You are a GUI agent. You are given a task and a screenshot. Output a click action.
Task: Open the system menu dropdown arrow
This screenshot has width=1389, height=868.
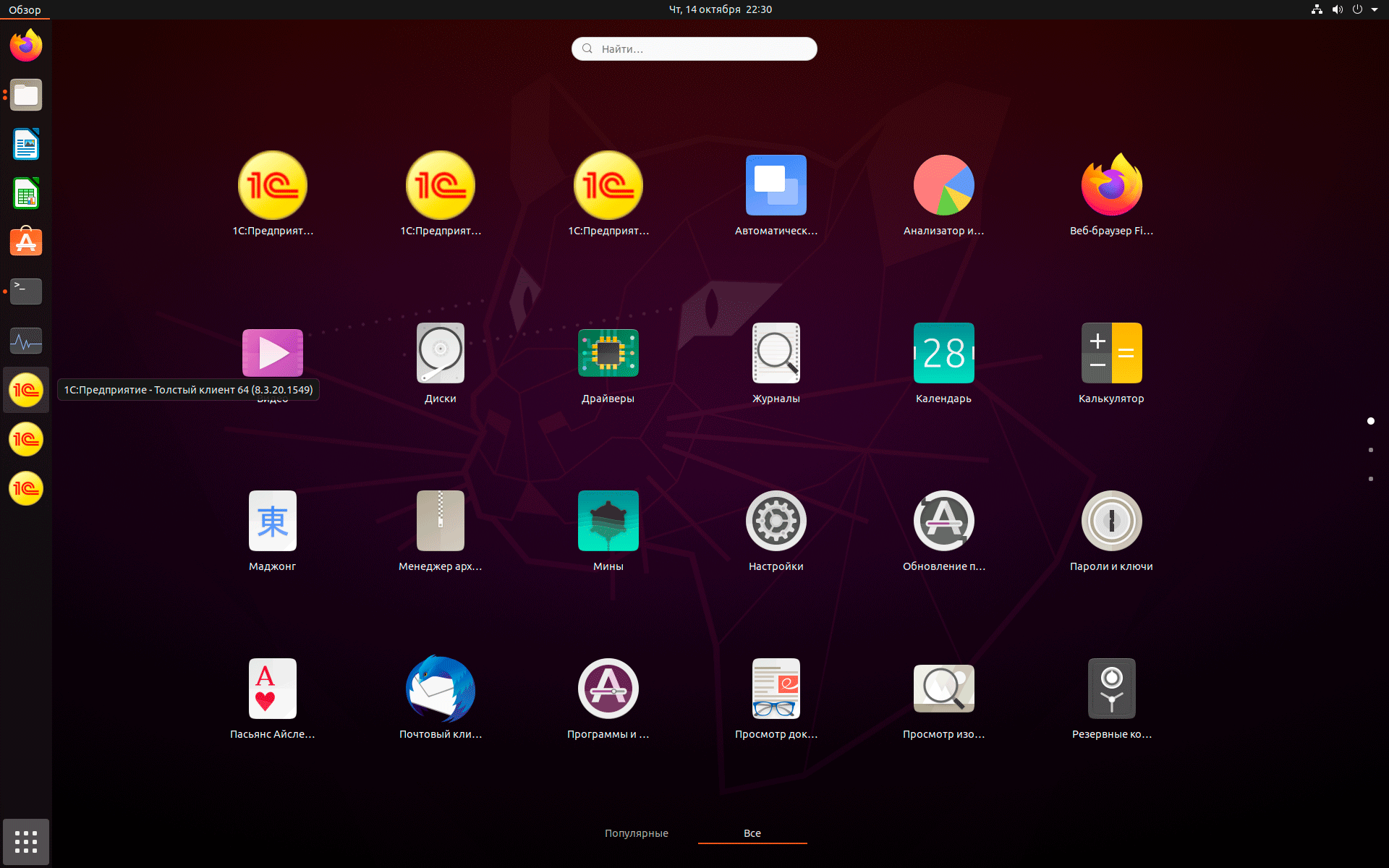1375,9
